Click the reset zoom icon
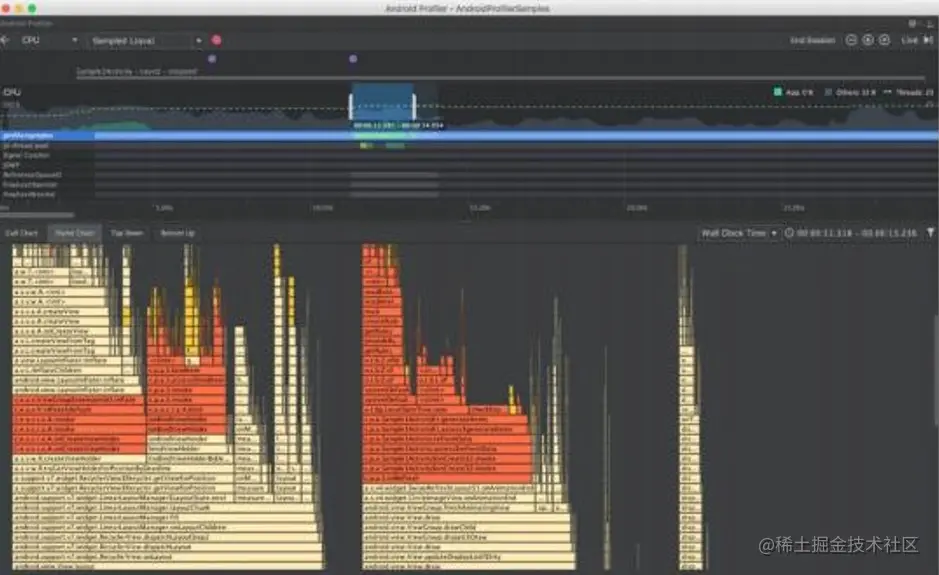The image size is (939, 575). (885, 40)
